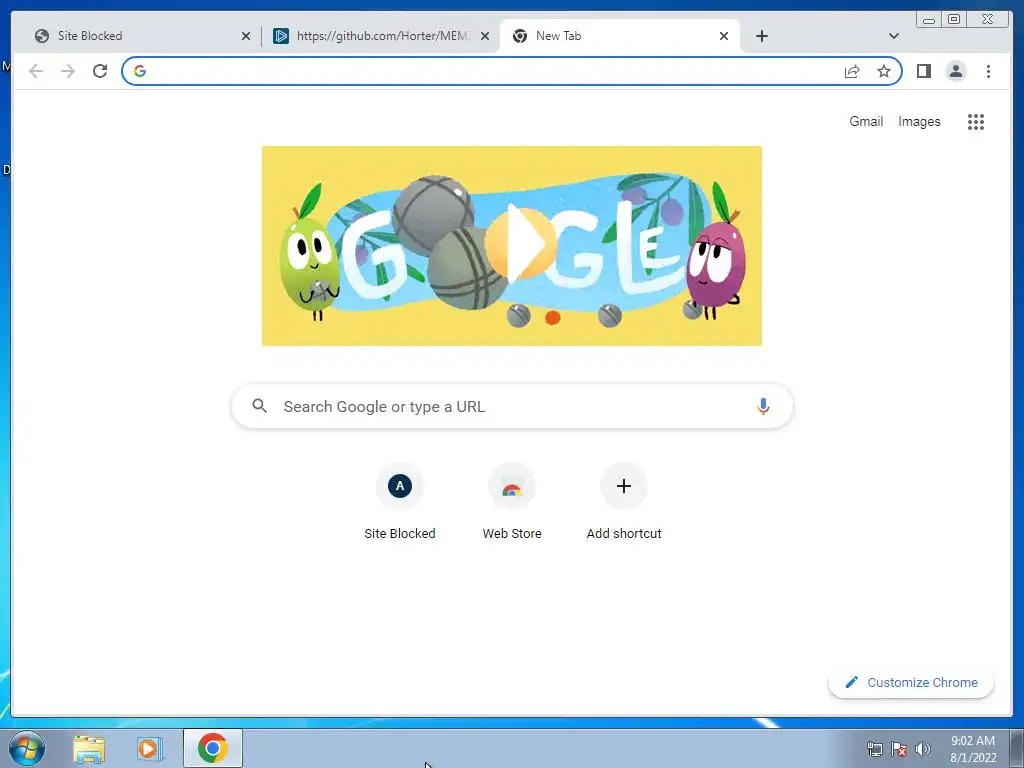Click the Search Google or type a URL box
This screenshot has width=1024, height=768.
(x=513, y=406)
